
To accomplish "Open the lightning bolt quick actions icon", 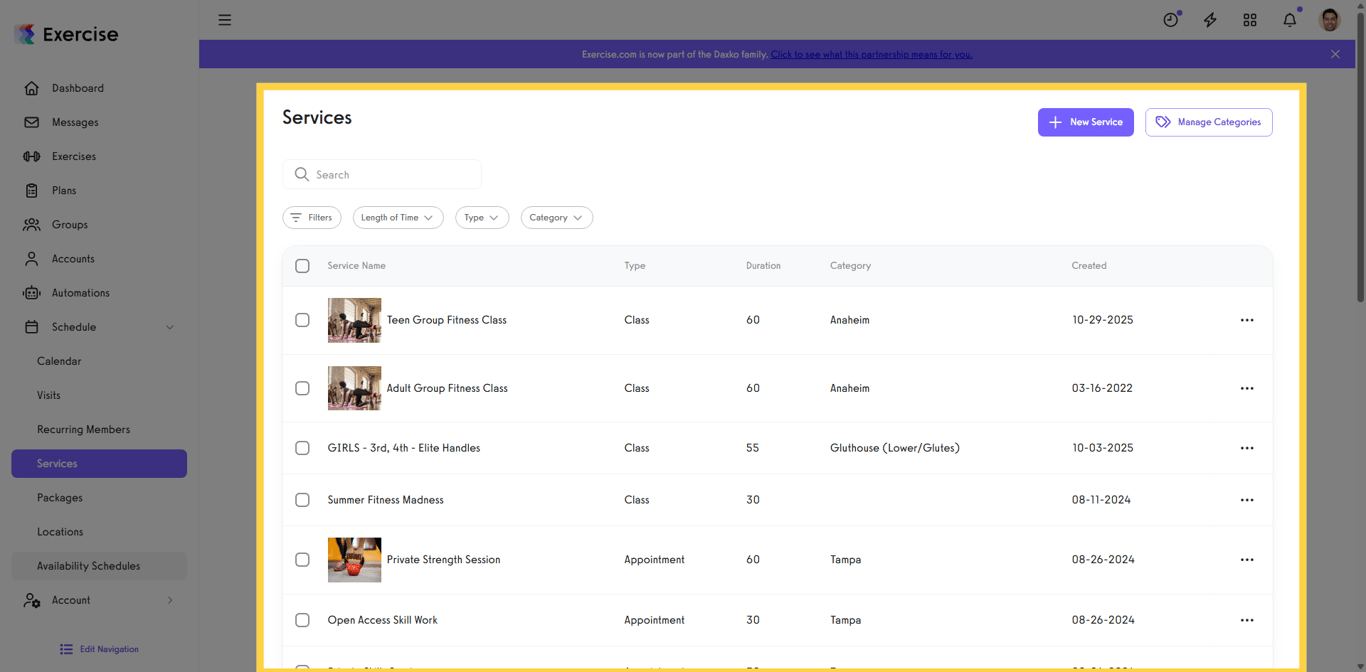I will pyautogui.click(x=1210, y=19).
